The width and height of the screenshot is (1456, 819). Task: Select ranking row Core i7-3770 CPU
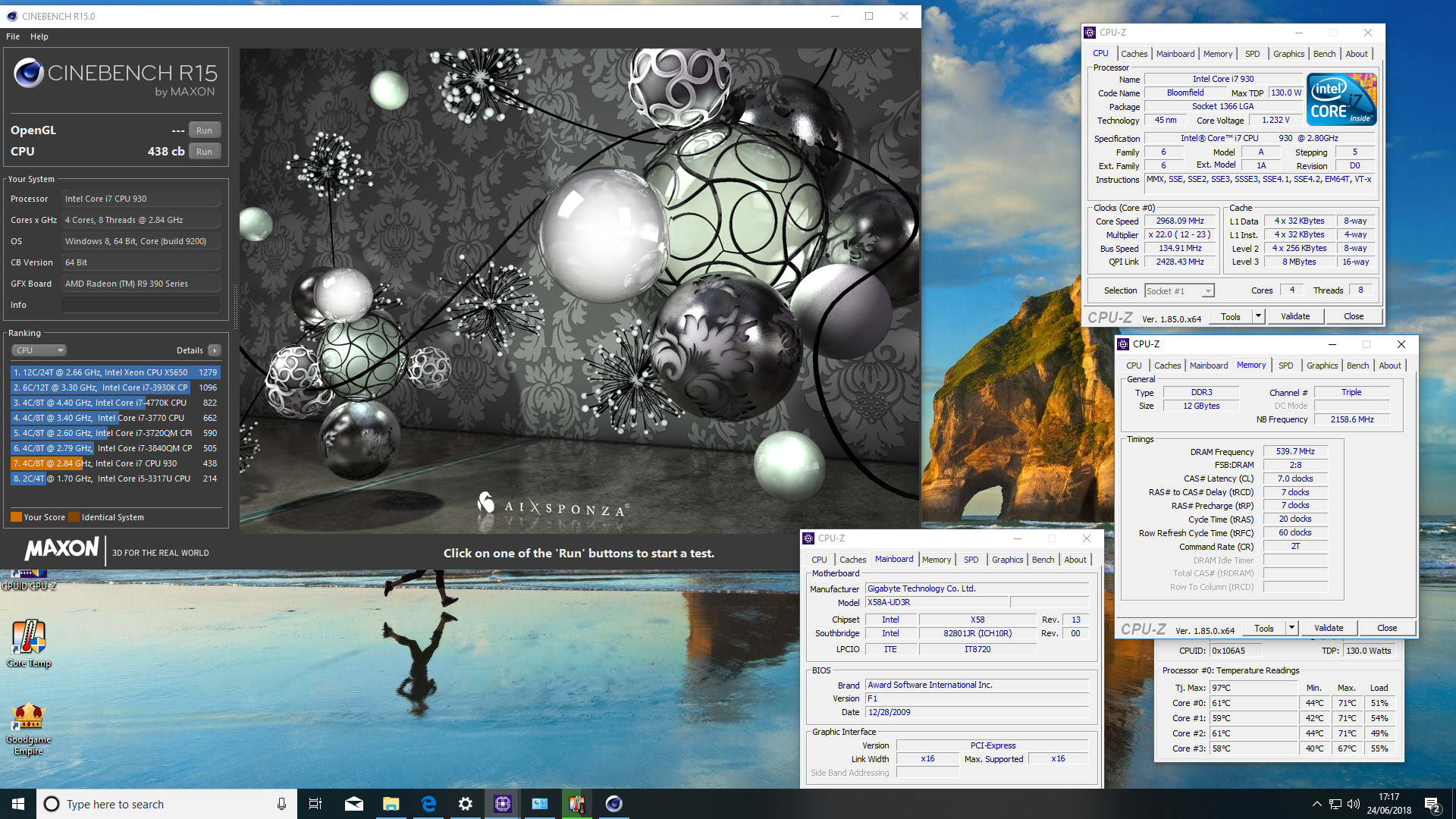click(115, 418)
